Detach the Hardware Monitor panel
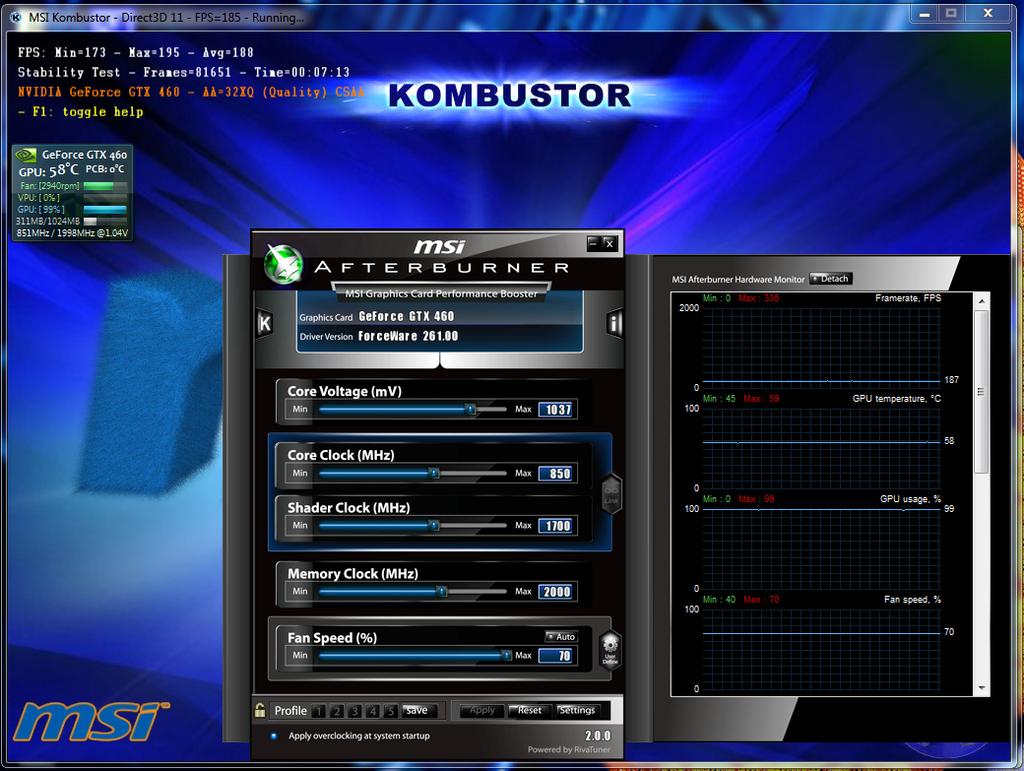1024x771 pixels. (x=831, y=279)
